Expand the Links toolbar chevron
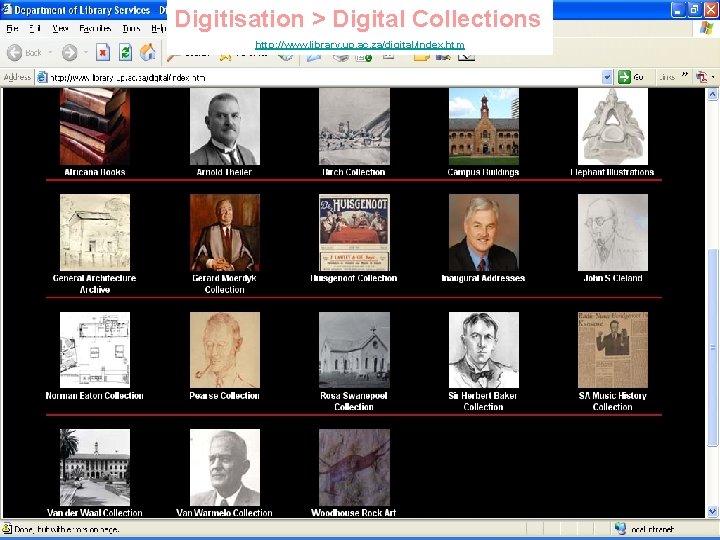The height and width of the screenshot is (540, 720). coord(685,75)
